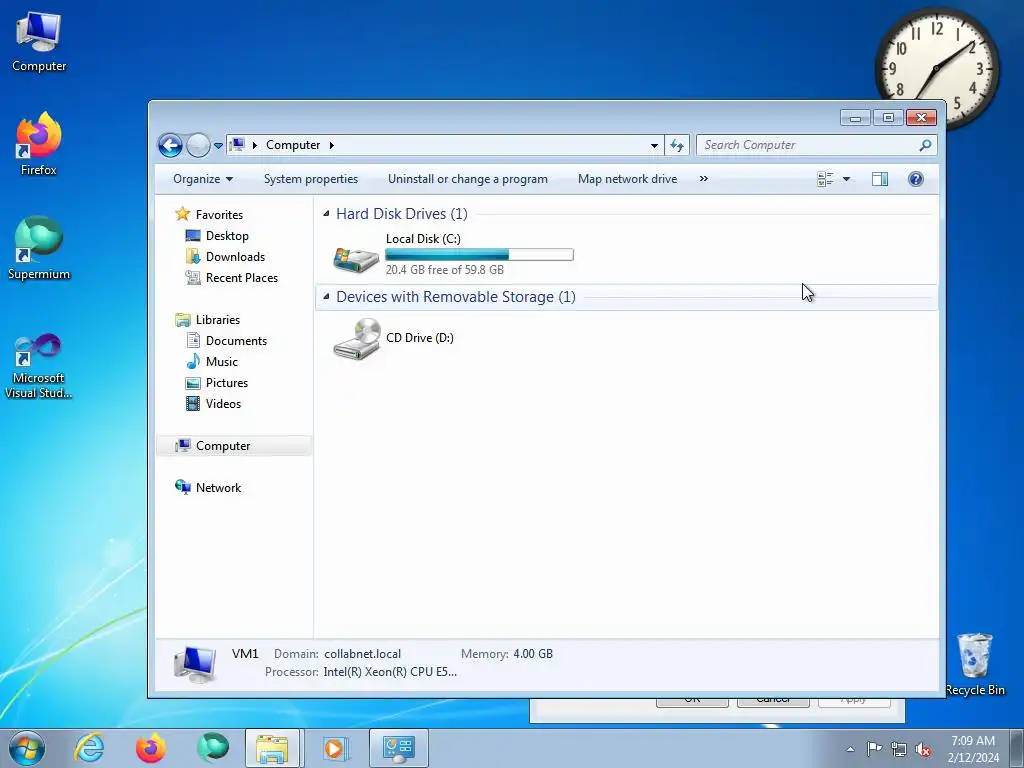
Task: Click Map network drive
Action: tap(628, 179)
